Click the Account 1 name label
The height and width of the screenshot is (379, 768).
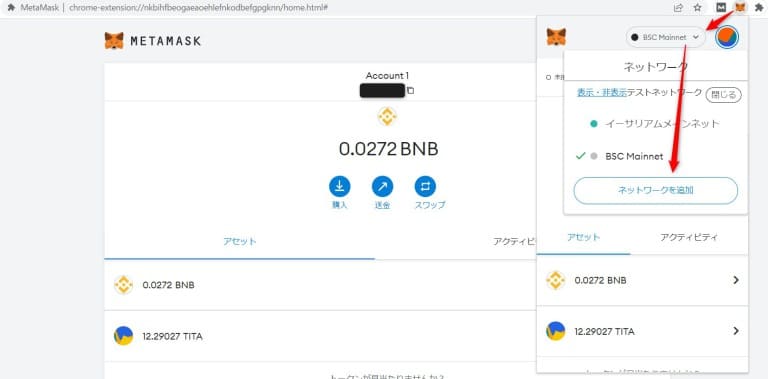(387, 76)
